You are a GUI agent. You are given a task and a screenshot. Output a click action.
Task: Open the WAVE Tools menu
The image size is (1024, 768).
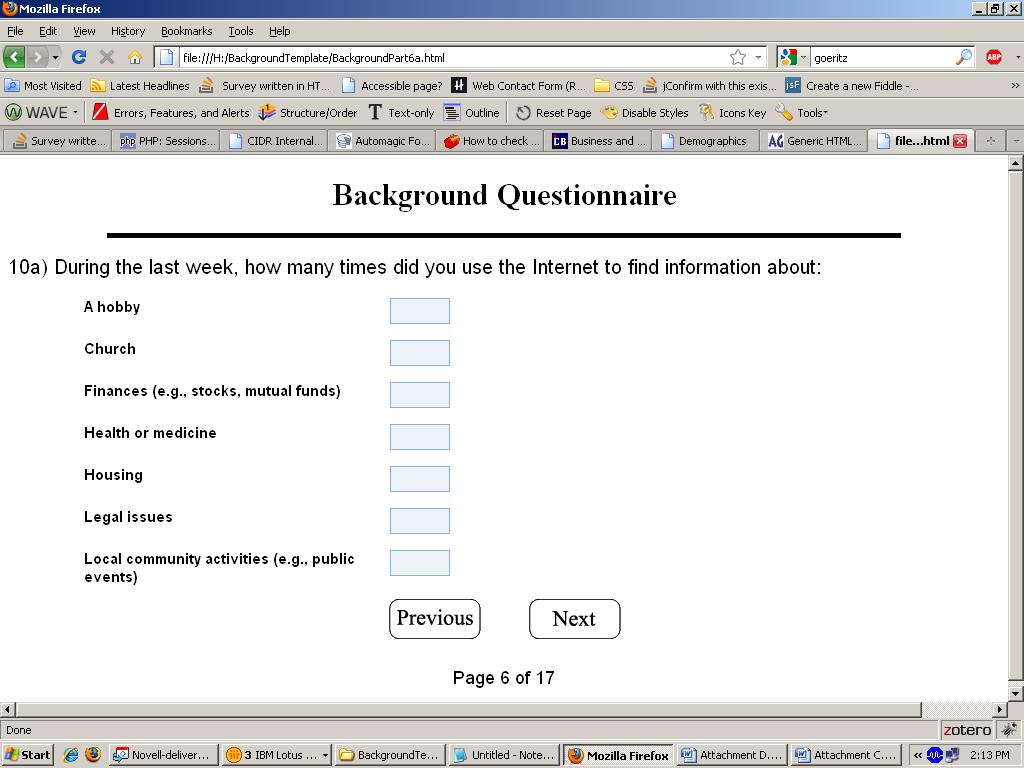801,112
